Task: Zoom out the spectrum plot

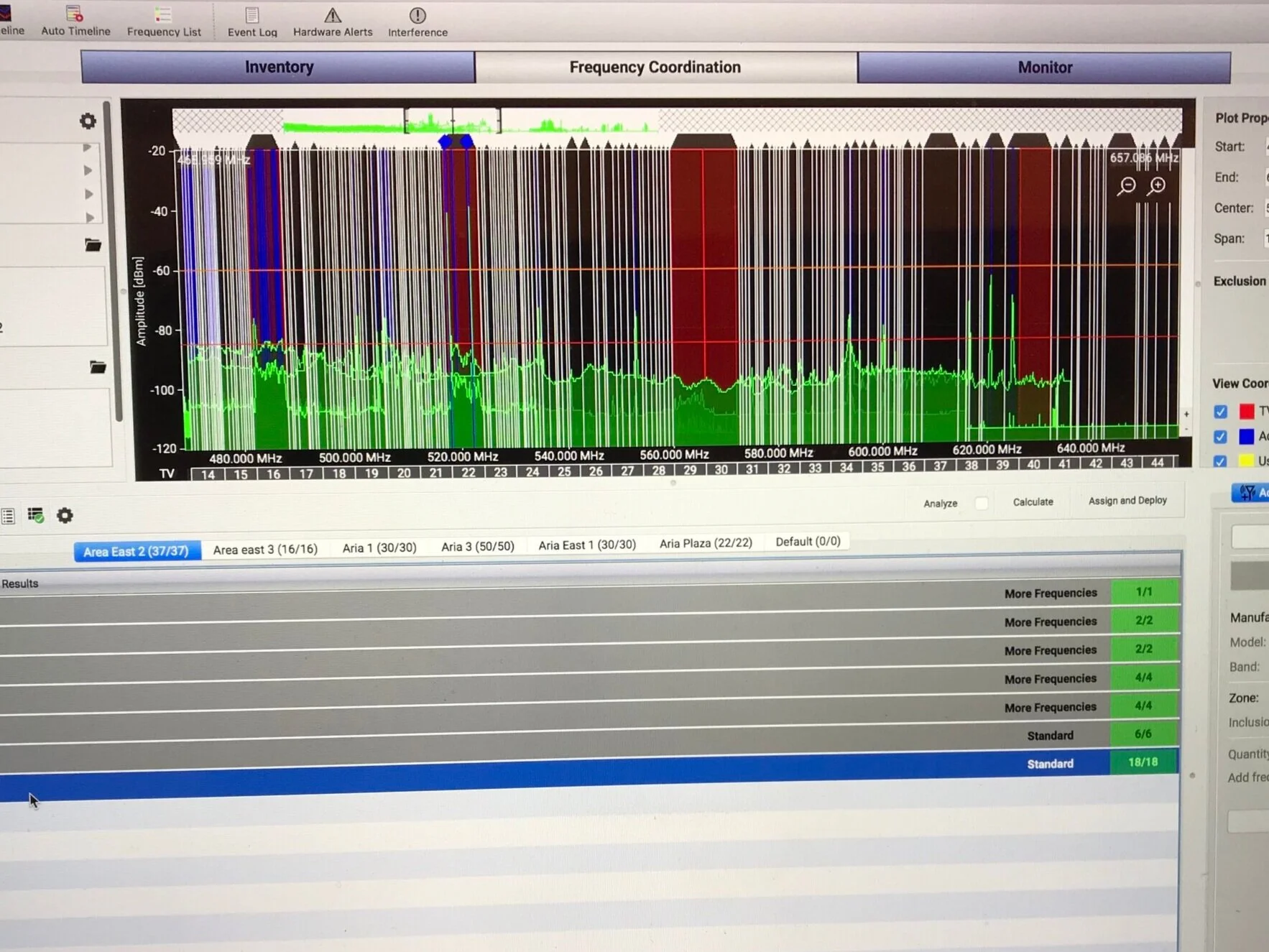Action: 1127,186
